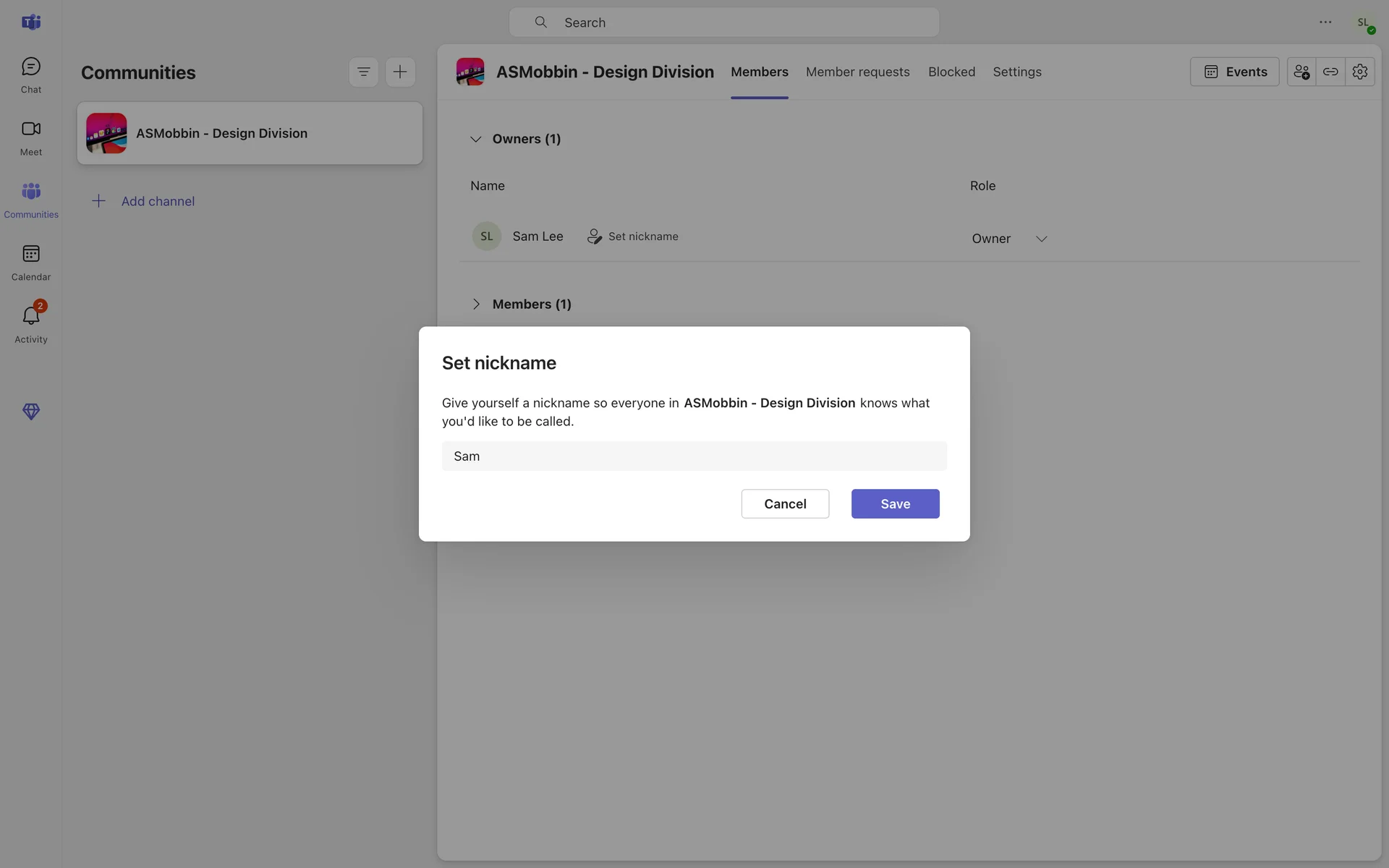Click the filter communities icon
1389x868 pixels.
coord(363,72)
